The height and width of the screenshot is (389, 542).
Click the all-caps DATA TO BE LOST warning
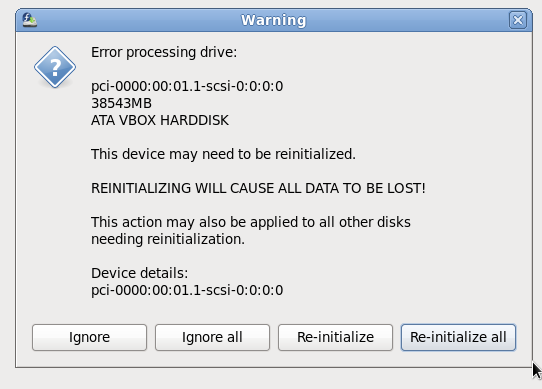(x=258, y=188)
